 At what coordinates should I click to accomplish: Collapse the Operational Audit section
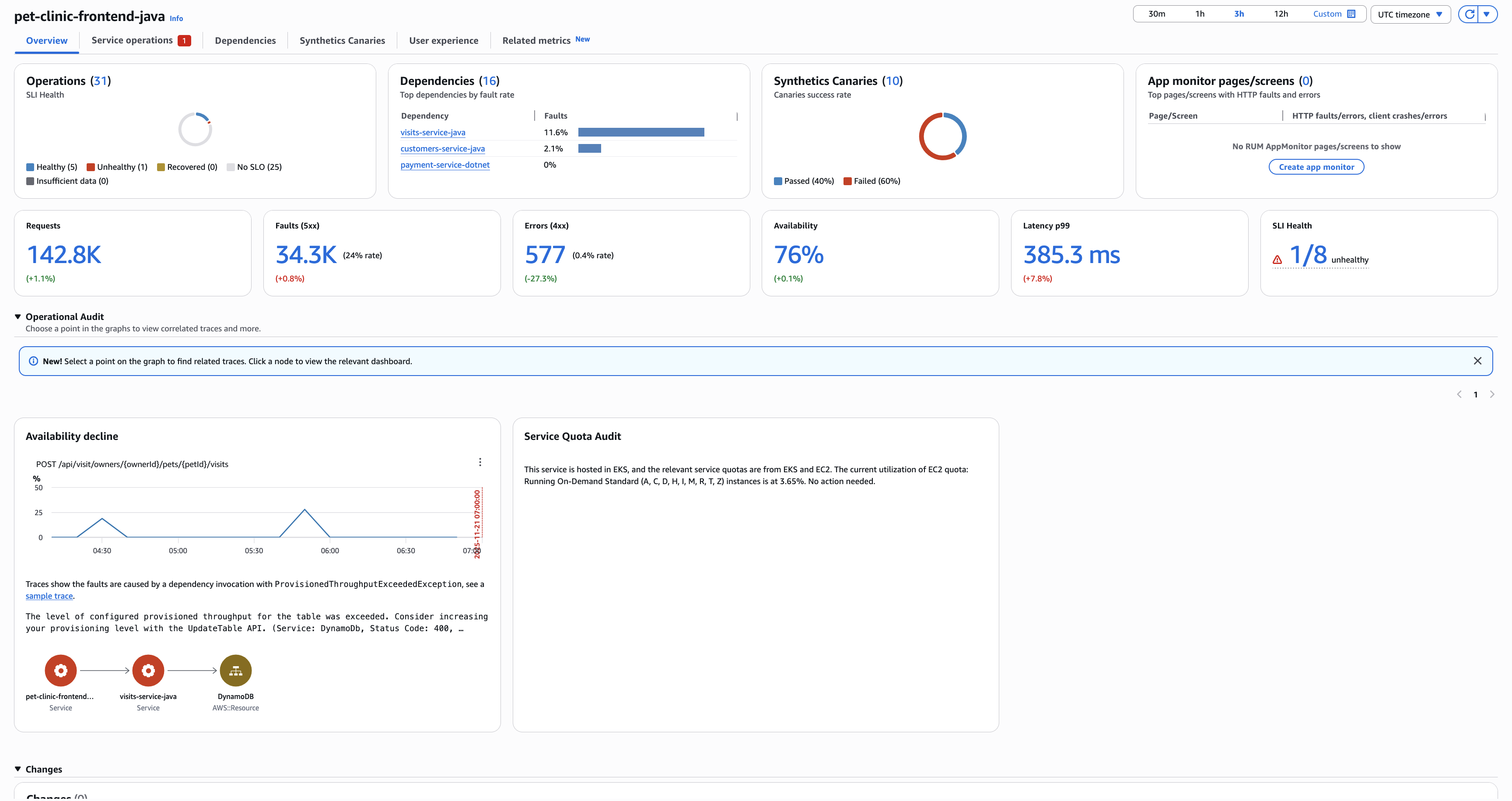pyautogui.click(x=17, y=316)
